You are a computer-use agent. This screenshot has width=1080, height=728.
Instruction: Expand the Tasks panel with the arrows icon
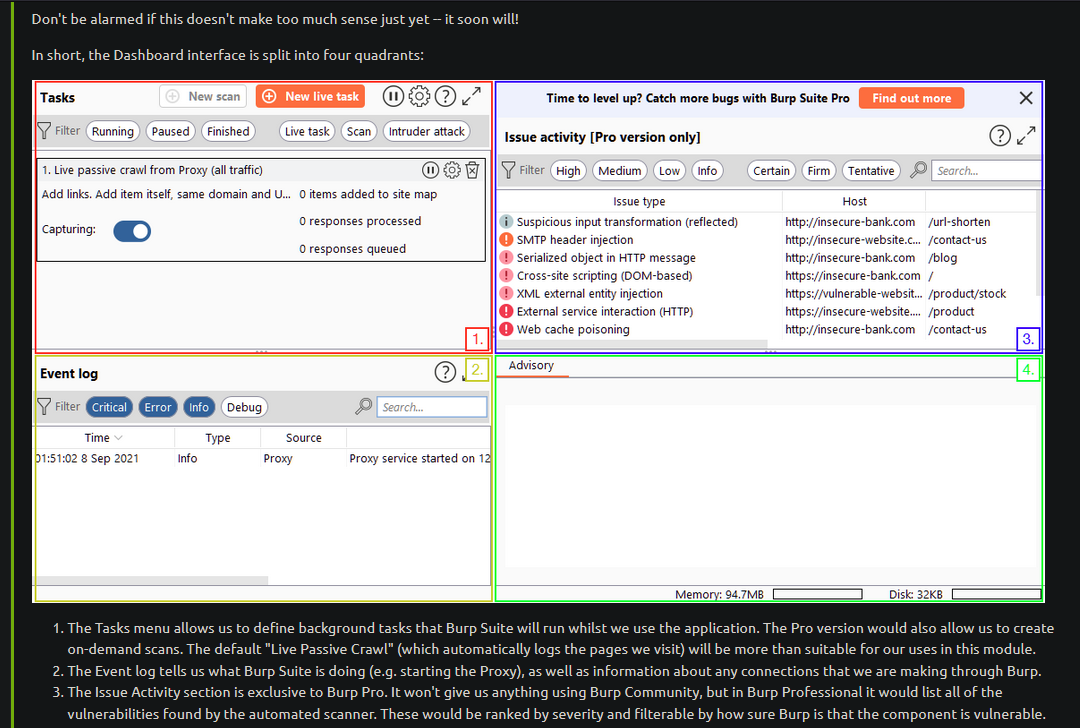click(x=471, y=96)
